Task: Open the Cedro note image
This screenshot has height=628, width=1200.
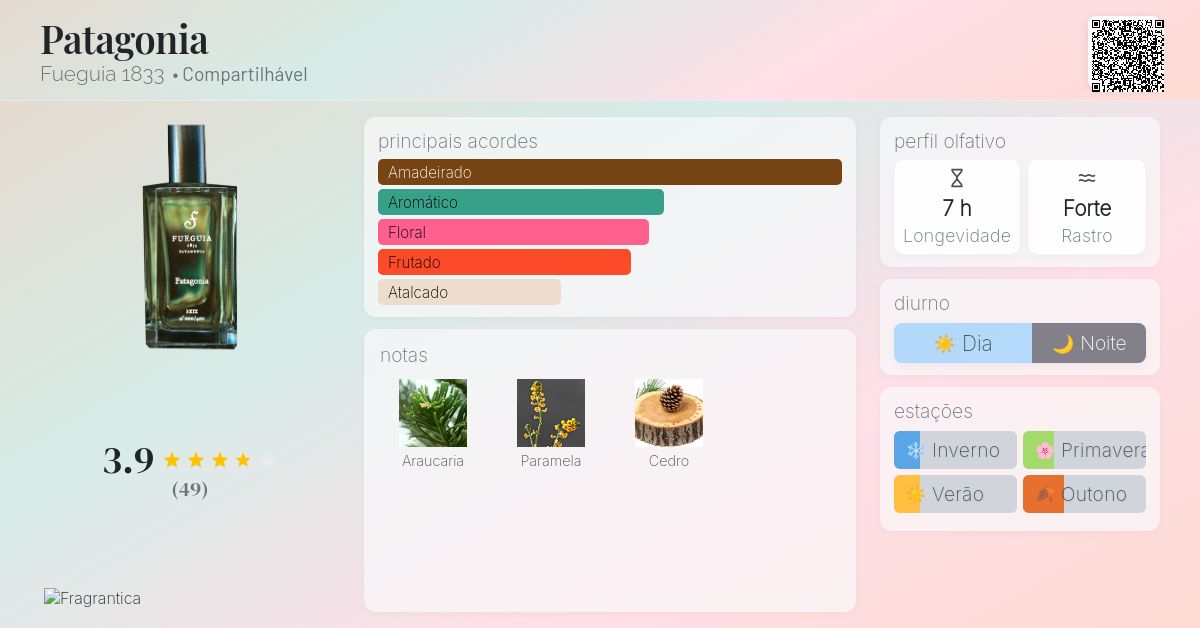Action: click(669, 412)
